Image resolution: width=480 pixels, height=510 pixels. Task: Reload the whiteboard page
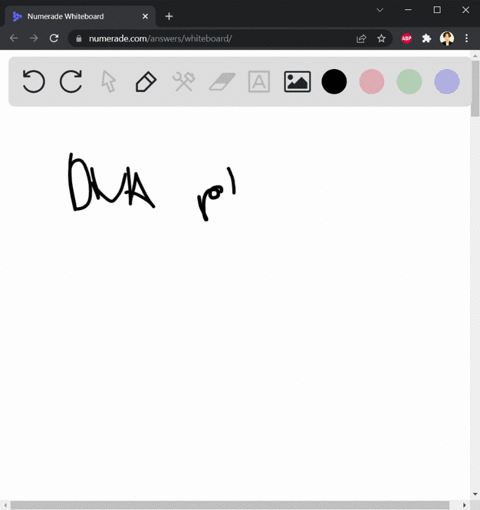(x=54, y=38)
